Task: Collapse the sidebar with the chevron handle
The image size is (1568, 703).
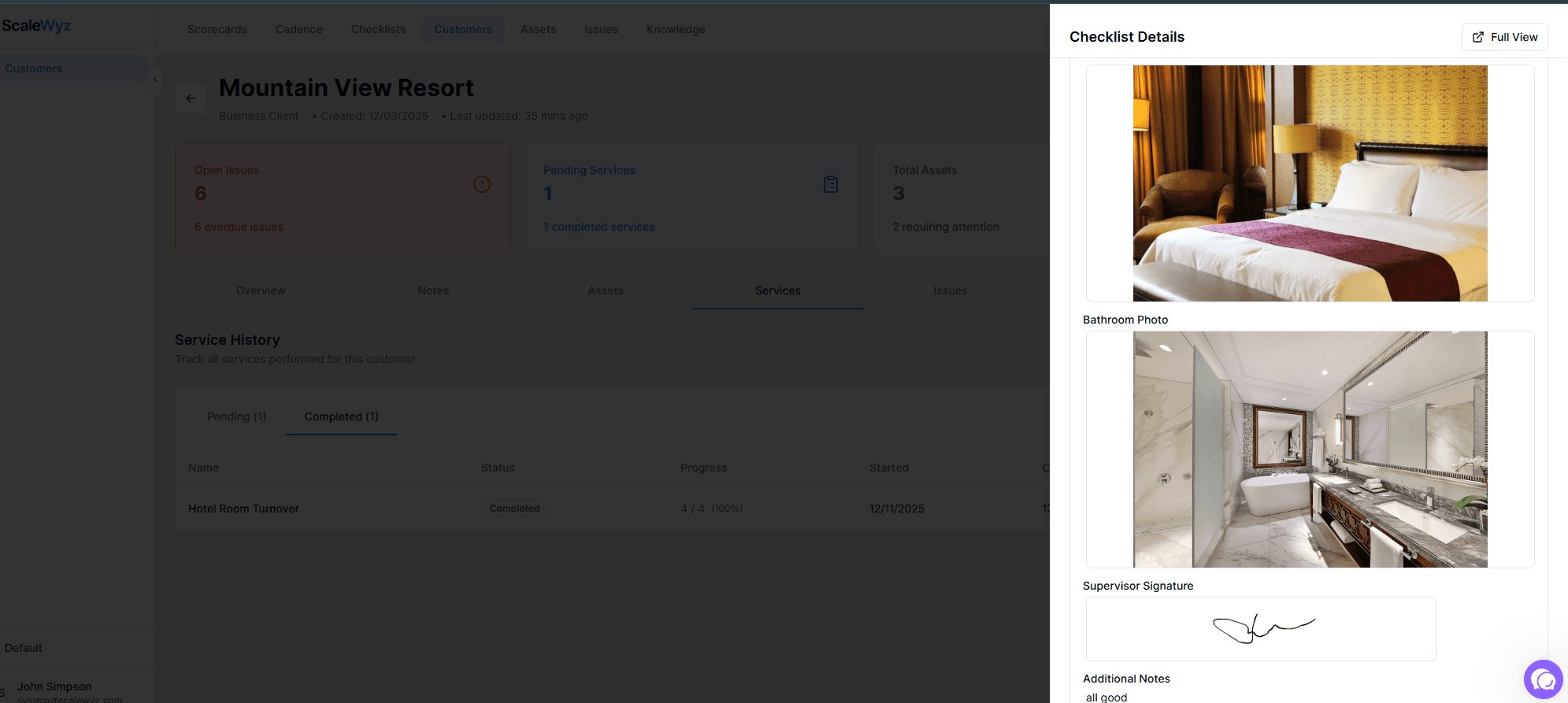Action: [x=155, y=80]
